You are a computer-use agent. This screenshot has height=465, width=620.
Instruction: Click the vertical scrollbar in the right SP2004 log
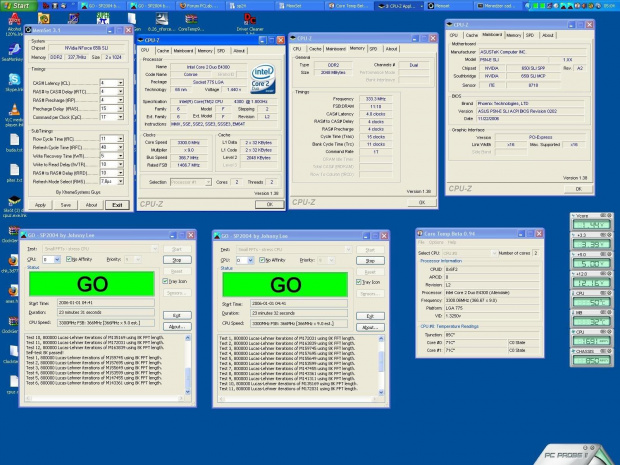(381, 365)
